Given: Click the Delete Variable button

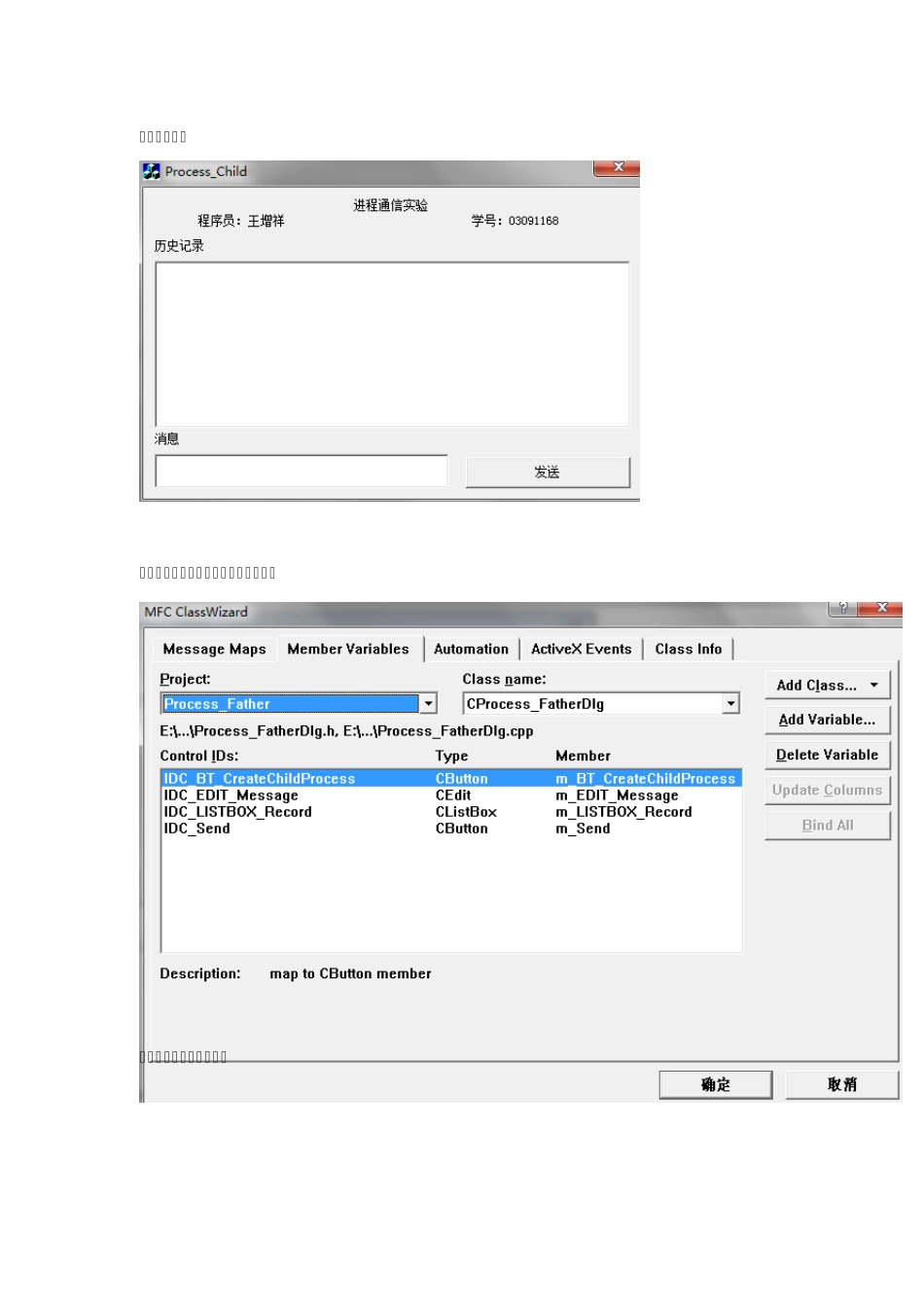Looking at the screenshot, I should coord(828,755).
